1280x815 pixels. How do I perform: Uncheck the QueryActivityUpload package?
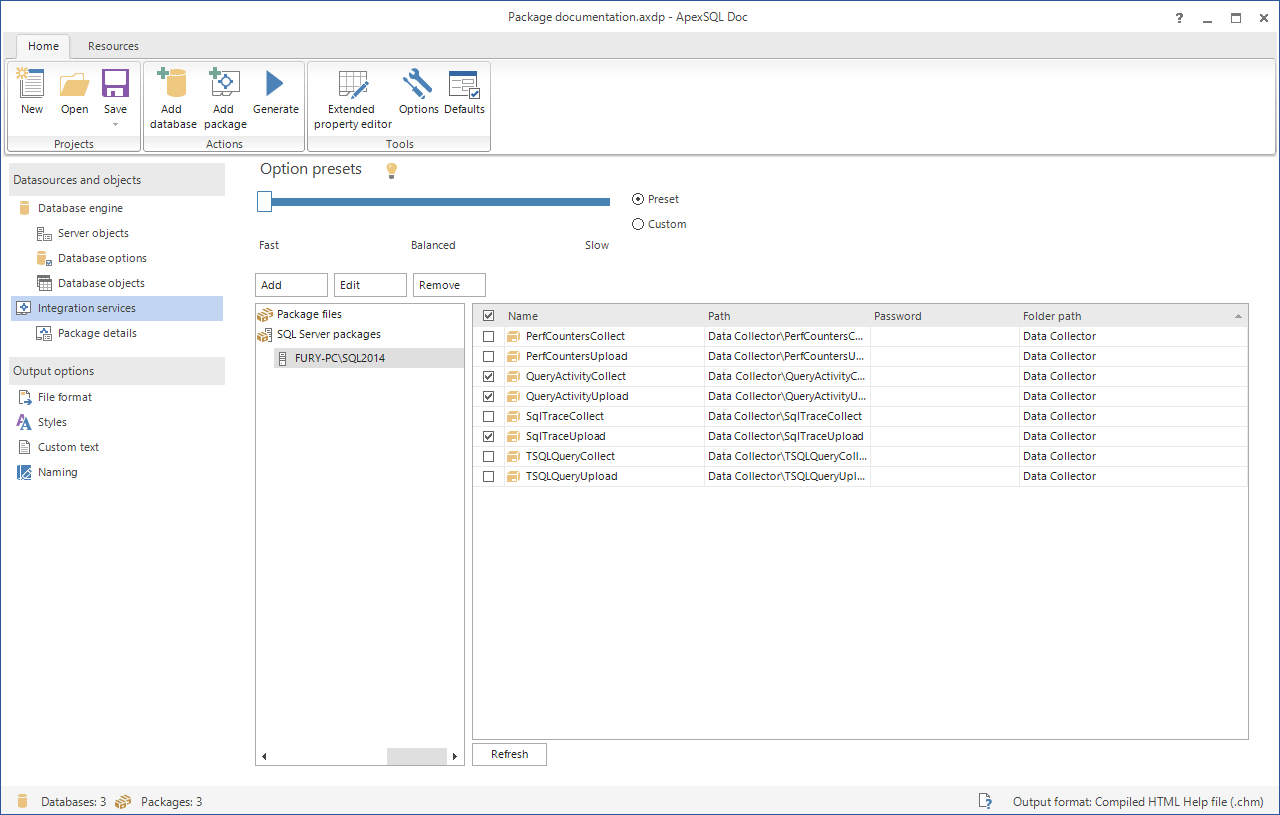pyautogui.click(x=488, y=396)
